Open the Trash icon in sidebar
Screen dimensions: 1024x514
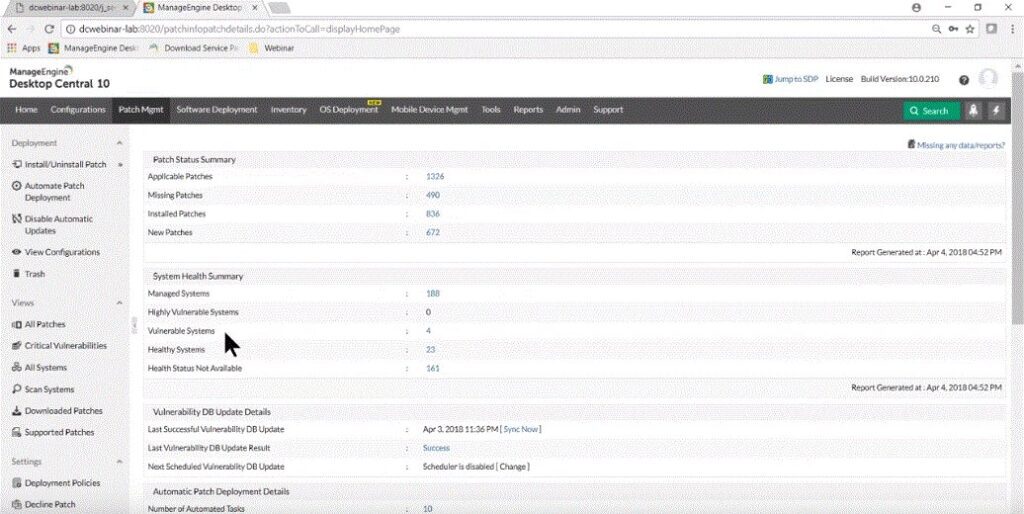coord(17,274)
